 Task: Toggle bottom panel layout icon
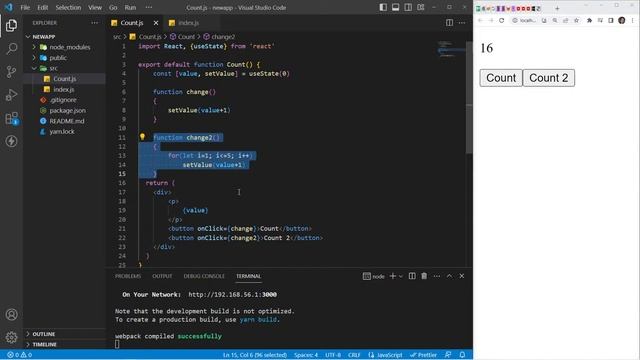click(x=396, y=7)
